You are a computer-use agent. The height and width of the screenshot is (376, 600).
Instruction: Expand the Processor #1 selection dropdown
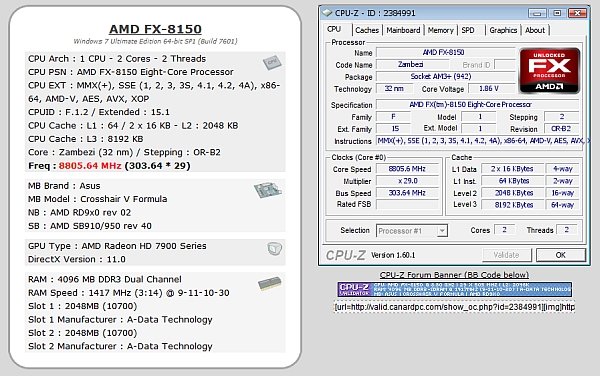click(x=442, y=231)
